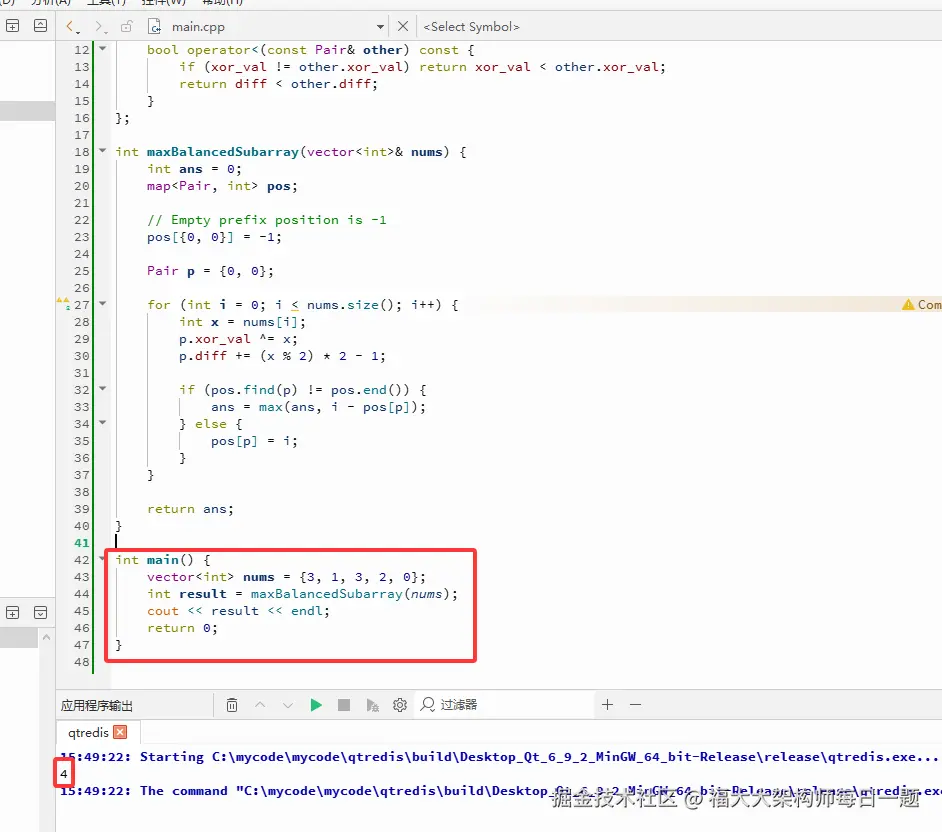The image size is (942, 832).
Task: Click the lower-left sidebar collapse icon
Action: pos(40,612)
